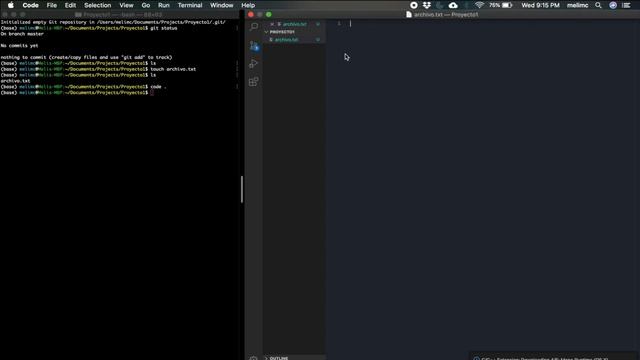Click 'No commits yet' text in Terminal
Screen dimensions: 640x360
(x=19, y=46)
